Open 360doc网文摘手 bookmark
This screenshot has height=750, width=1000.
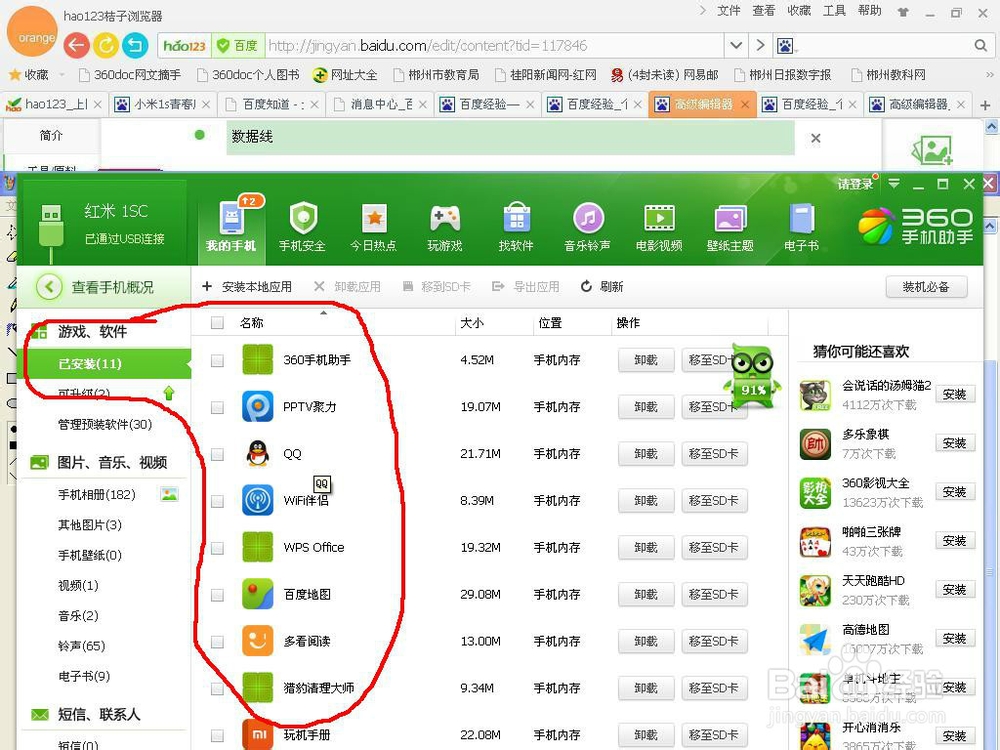tap(129, 75)
